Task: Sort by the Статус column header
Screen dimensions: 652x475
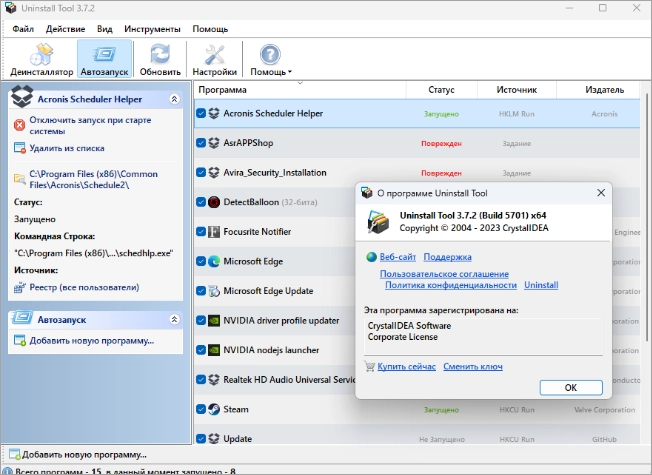Action: click(x=442, y=90)
